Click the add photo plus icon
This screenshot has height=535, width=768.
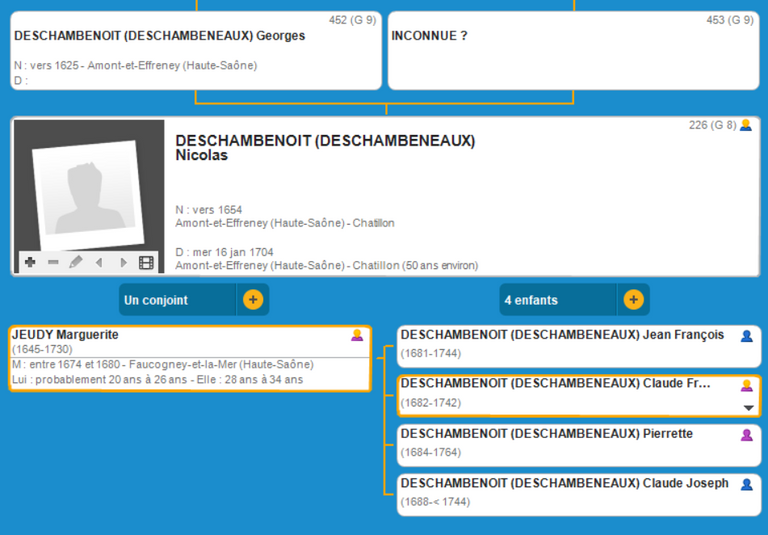30,263
